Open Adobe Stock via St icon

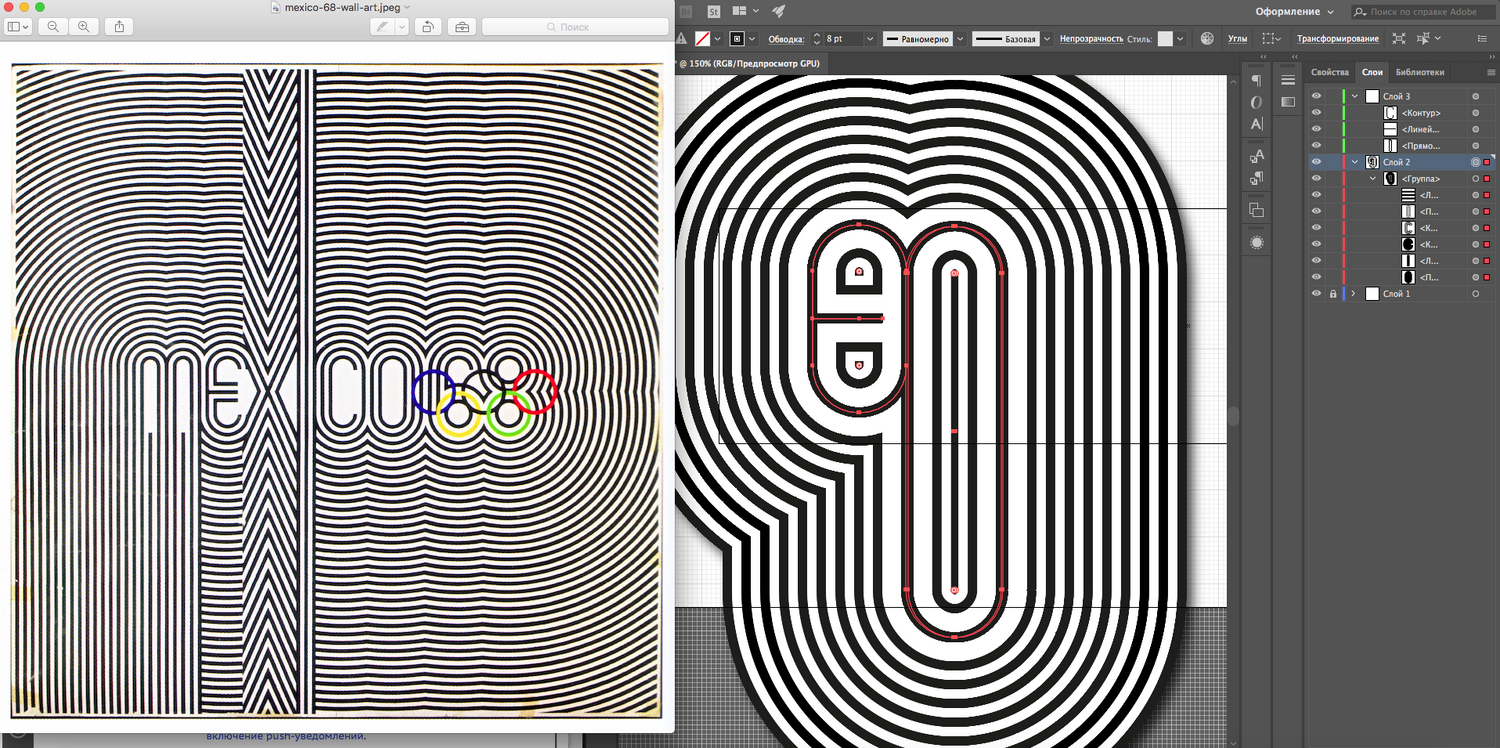(x=714, y=11)
